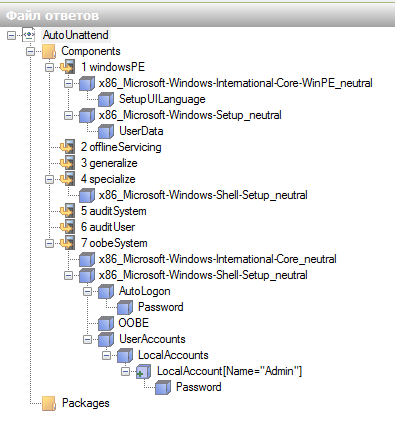
Task: Click the 4 specialize pass icon
Action: click(x=68, y=179)
